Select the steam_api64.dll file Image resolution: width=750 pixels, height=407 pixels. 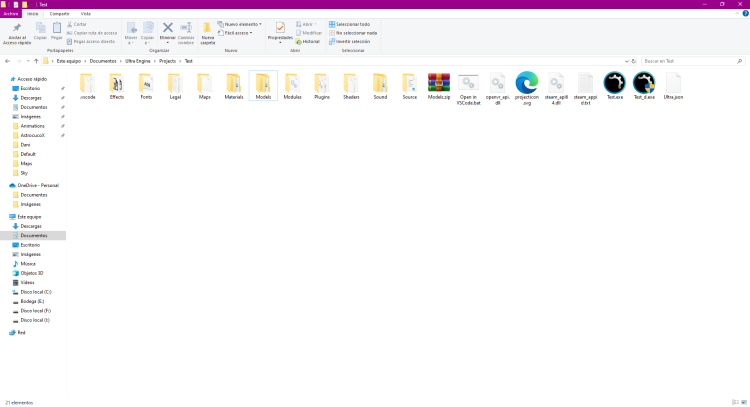pos(556,89)
